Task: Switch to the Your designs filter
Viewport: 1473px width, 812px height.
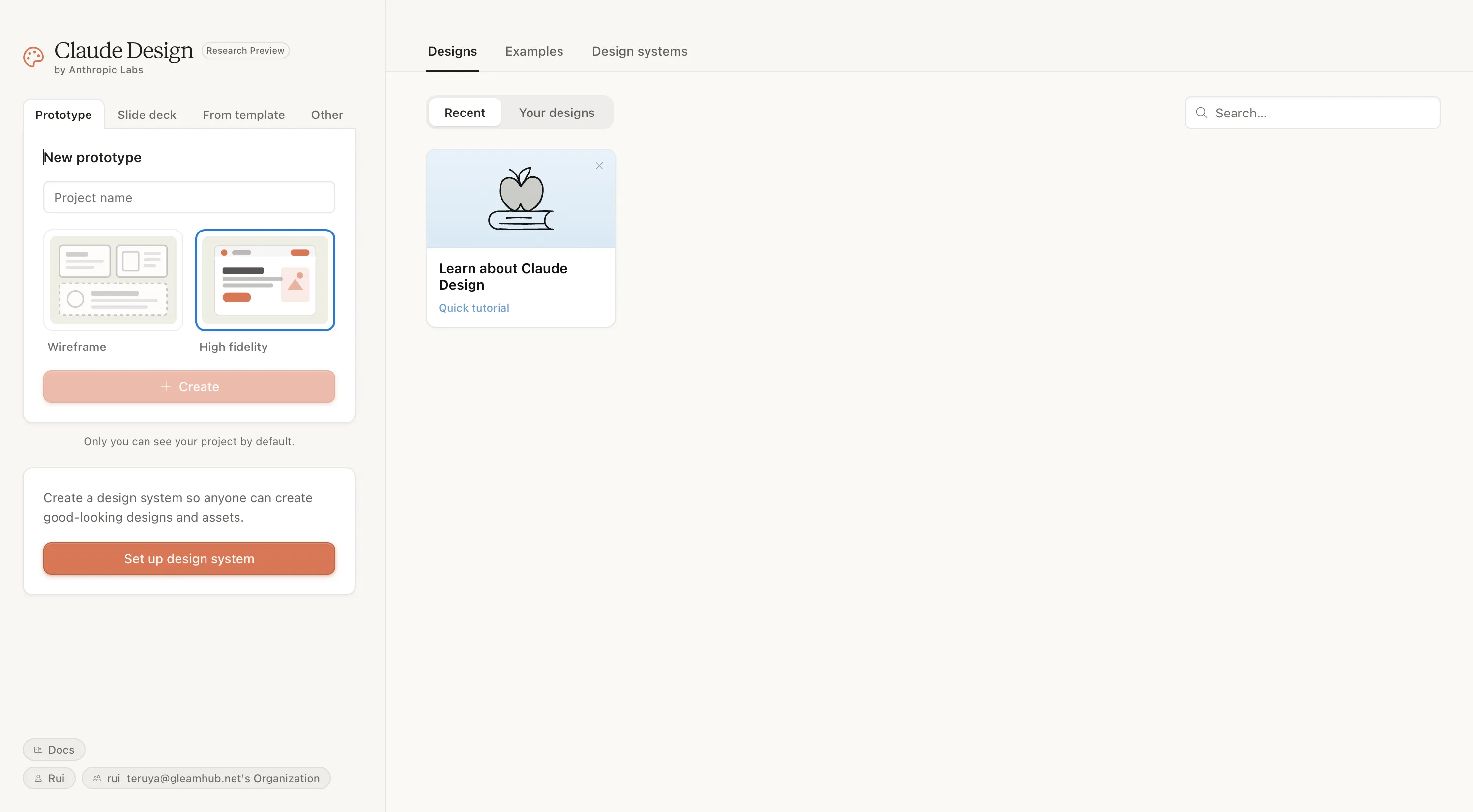Action: tap(557, 113)
